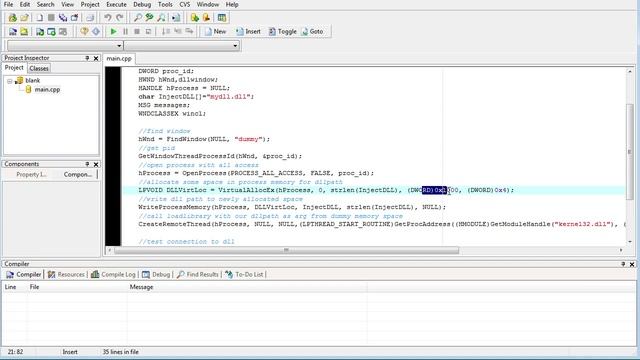640x360 pixels.
Task: Create a new source file via blank-page icon
Action: pos(39,18)
